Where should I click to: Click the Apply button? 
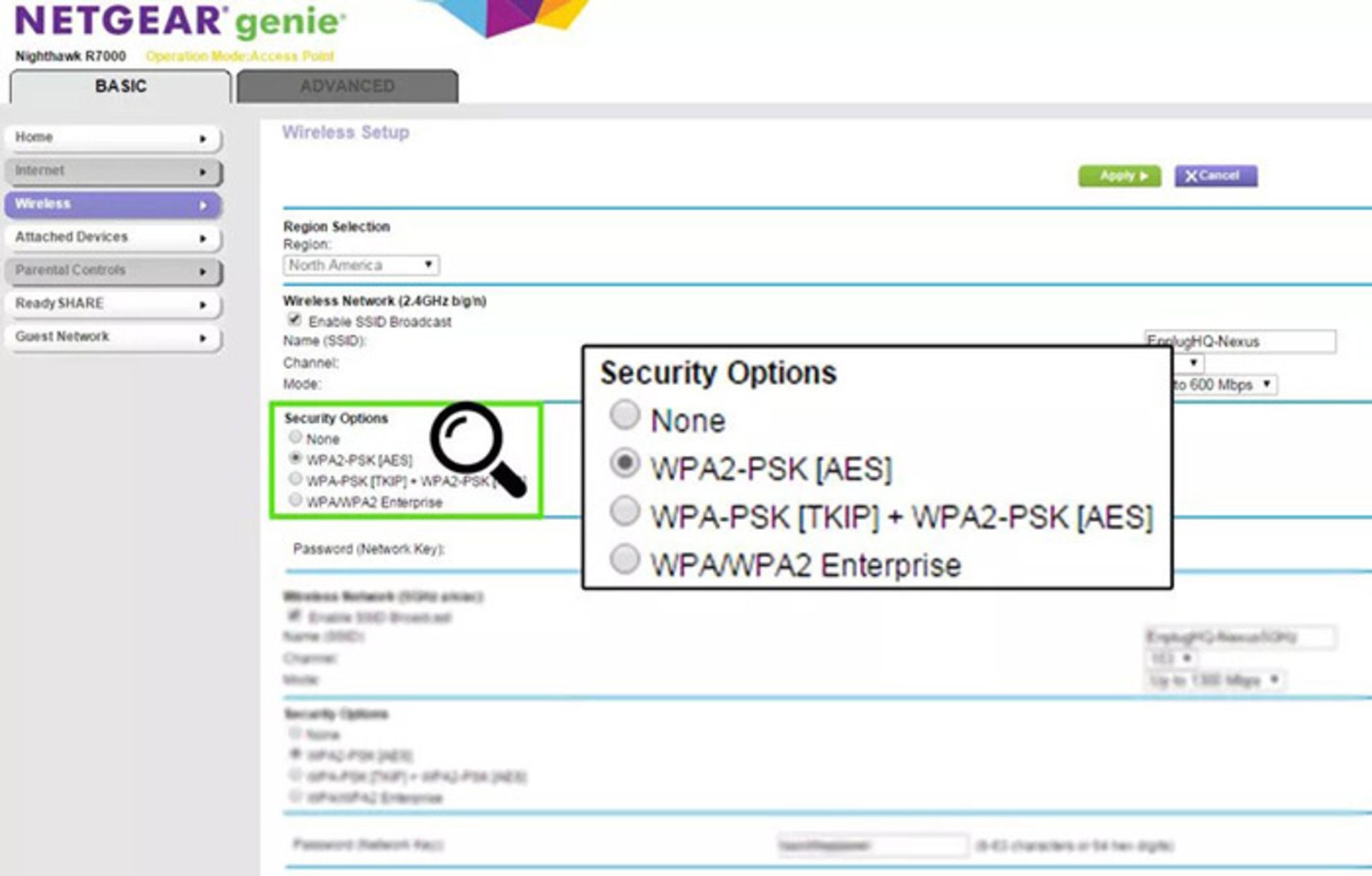1122,176
